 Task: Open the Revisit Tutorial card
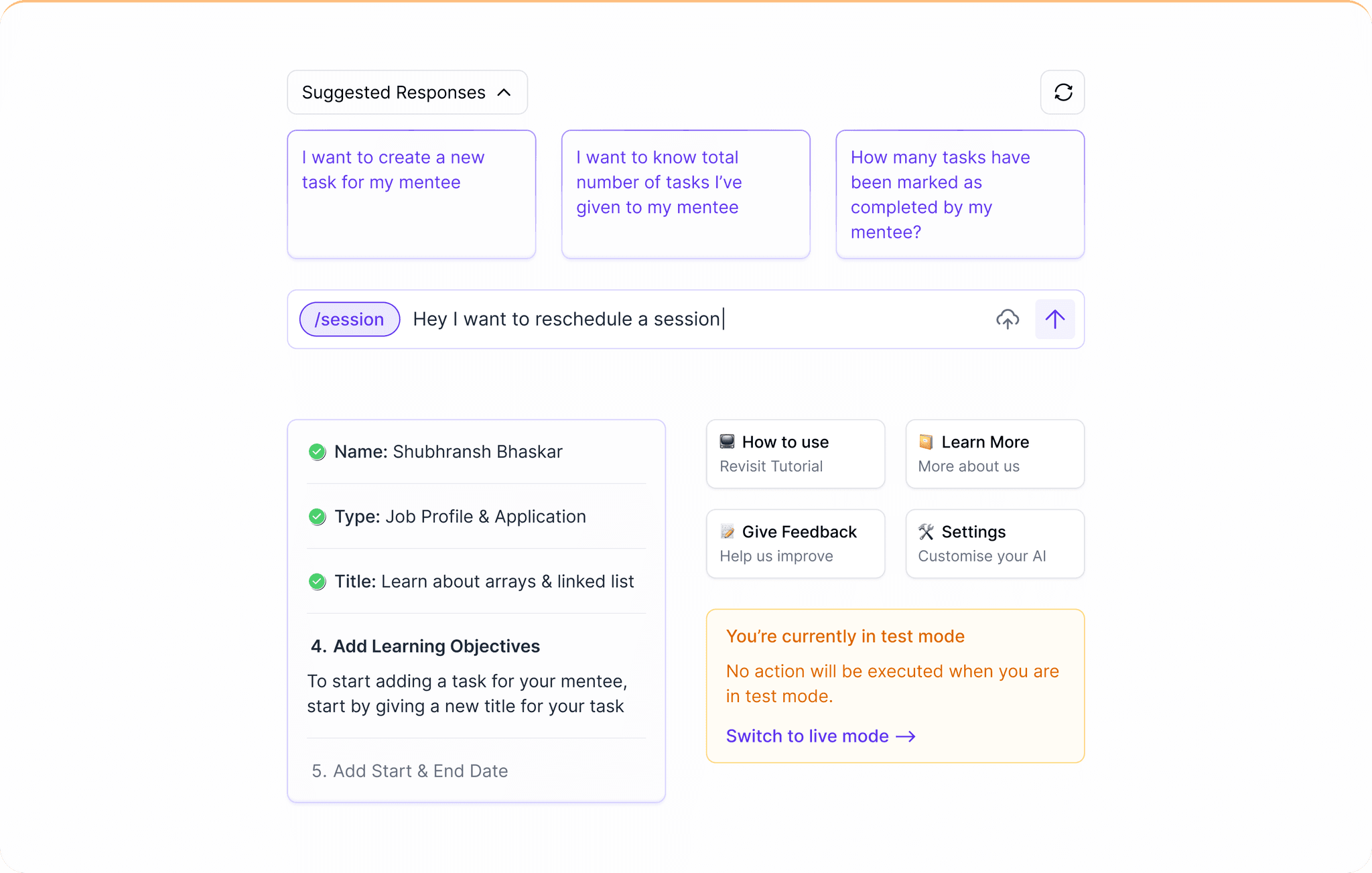point(795,454)
